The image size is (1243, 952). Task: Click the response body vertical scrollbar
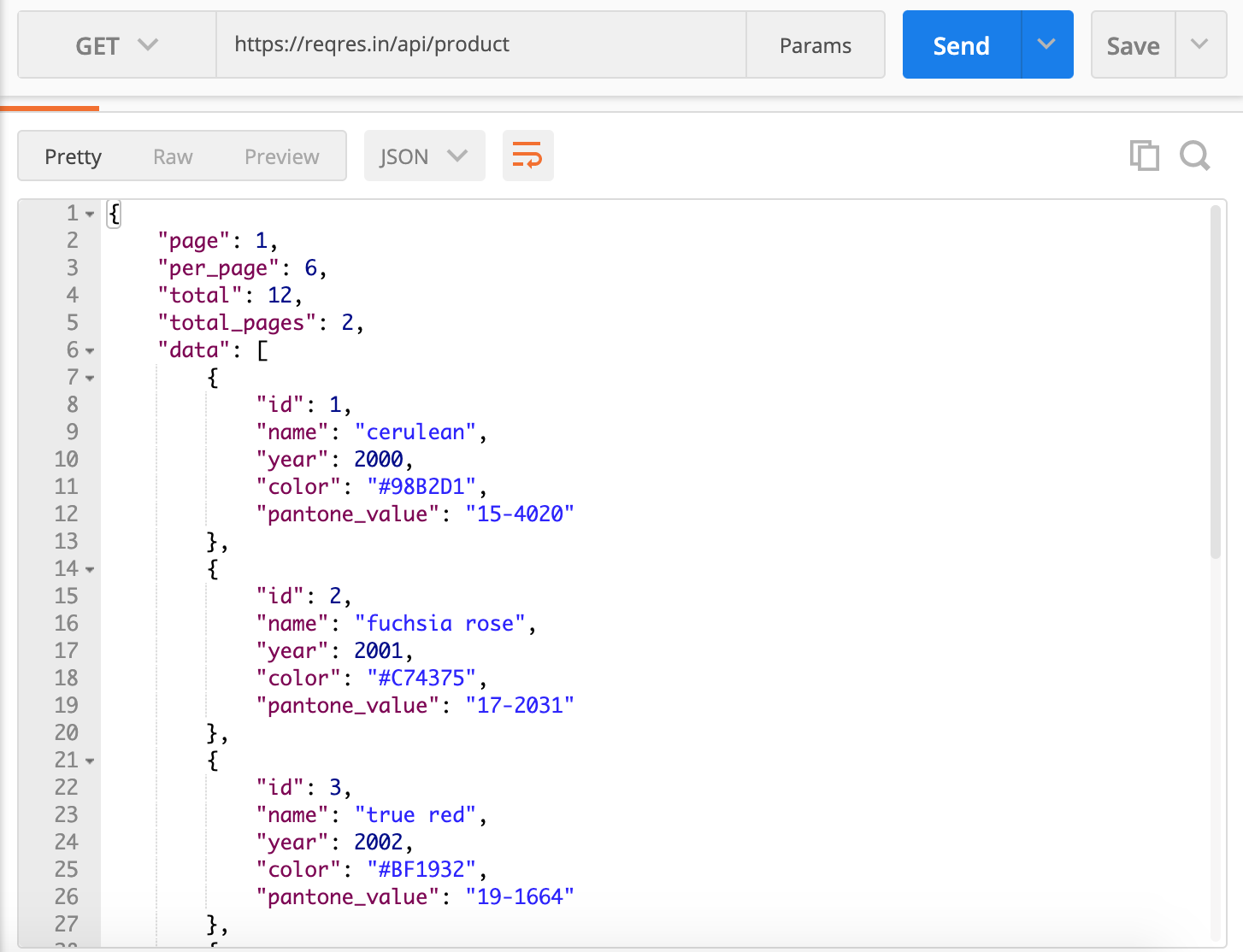point(1215,385)
